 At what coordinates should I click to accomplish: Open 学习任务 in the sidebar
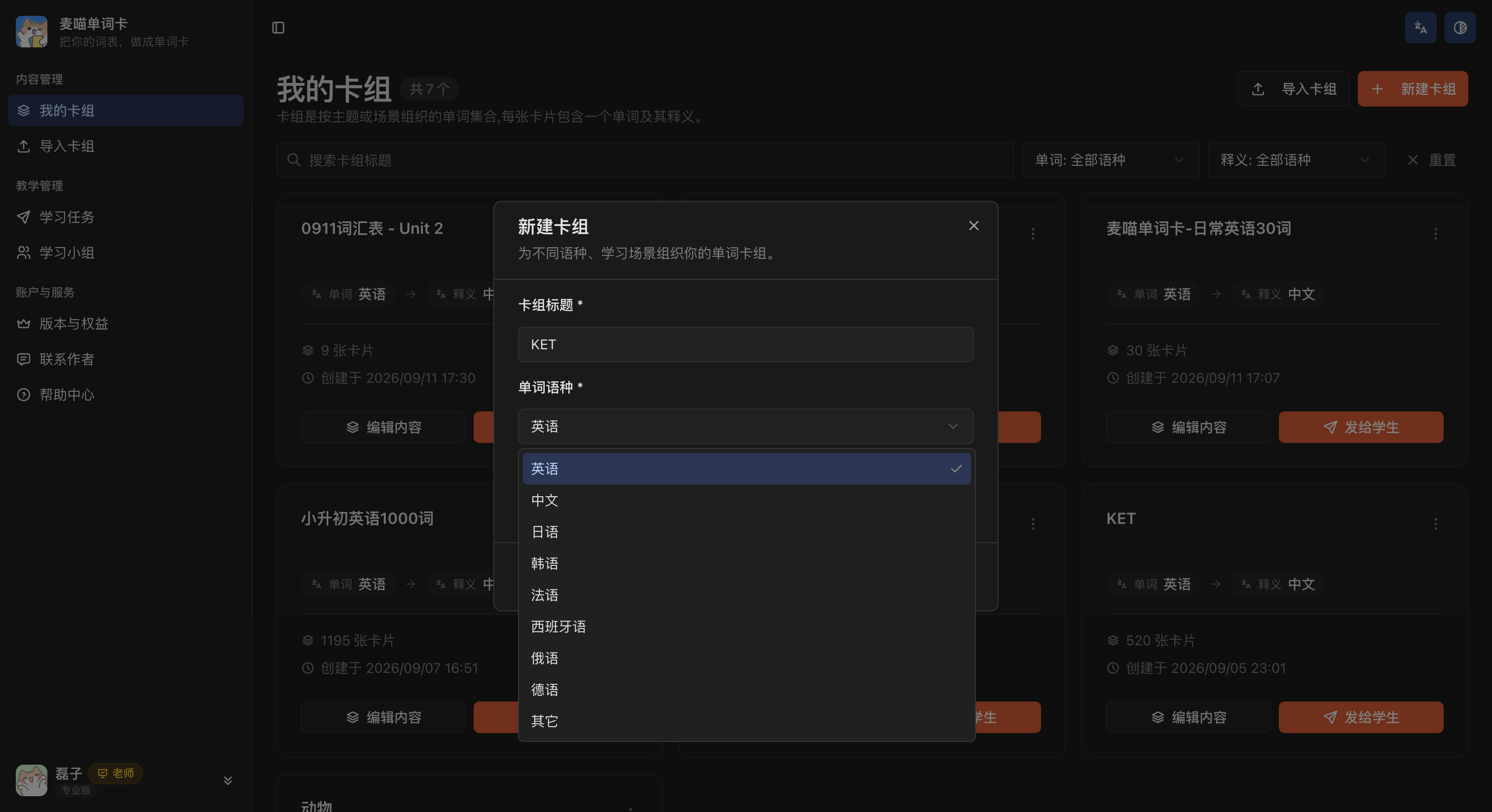[x=126, y=217]
